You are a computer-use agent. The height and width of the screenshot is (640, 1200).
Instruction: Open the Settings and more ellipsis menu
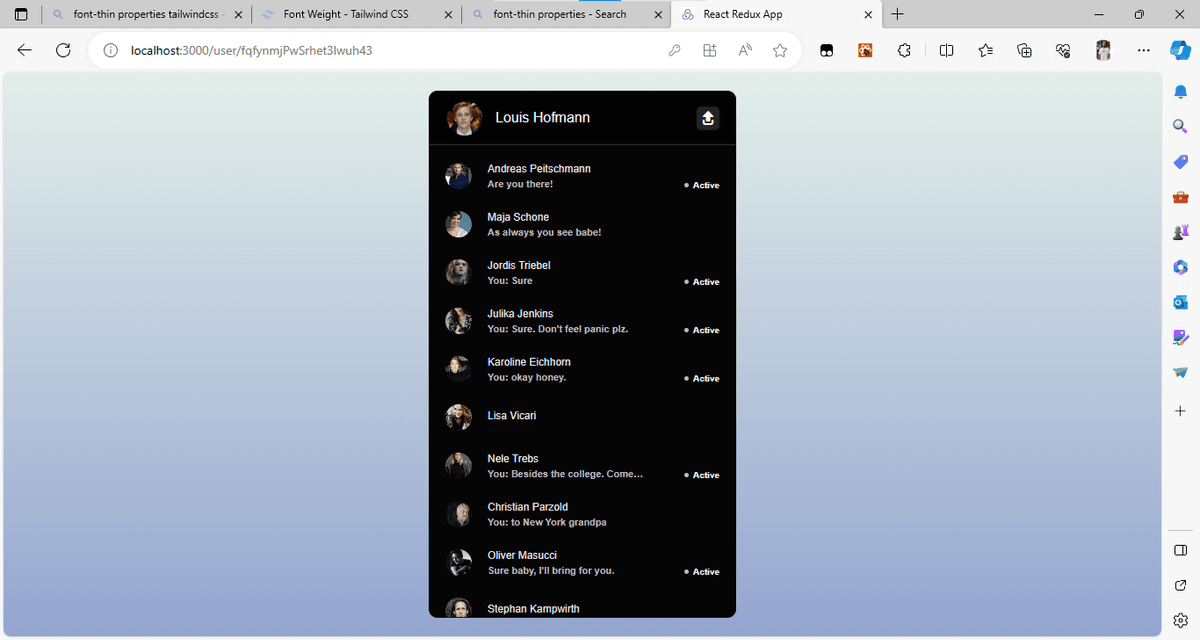tap(1143, 51)
